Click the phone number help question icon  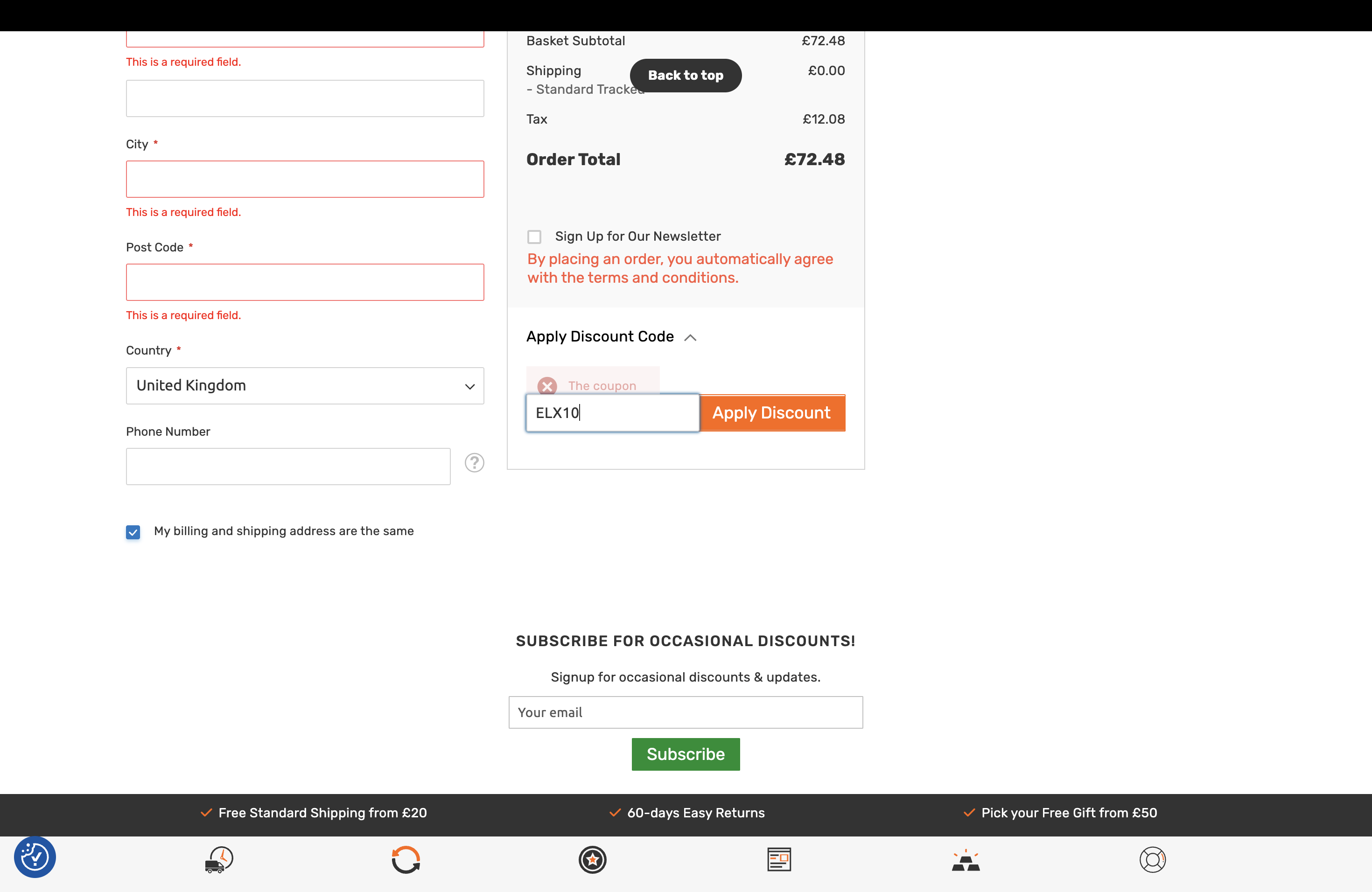475,463
